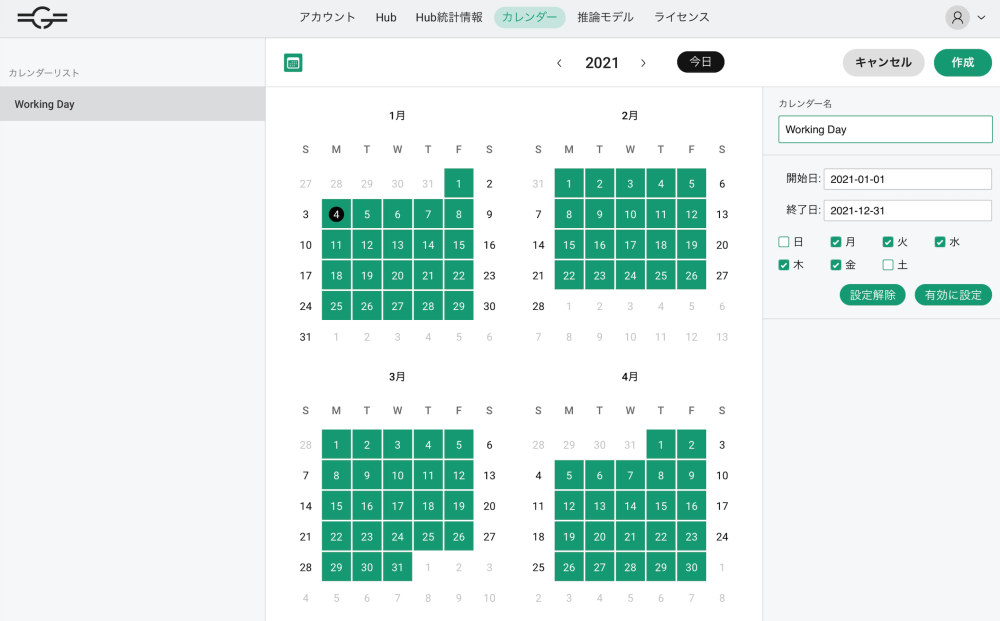Uncheck the 月 (Monday) checkbox
1000x621 pixels.
click(836, 242)
